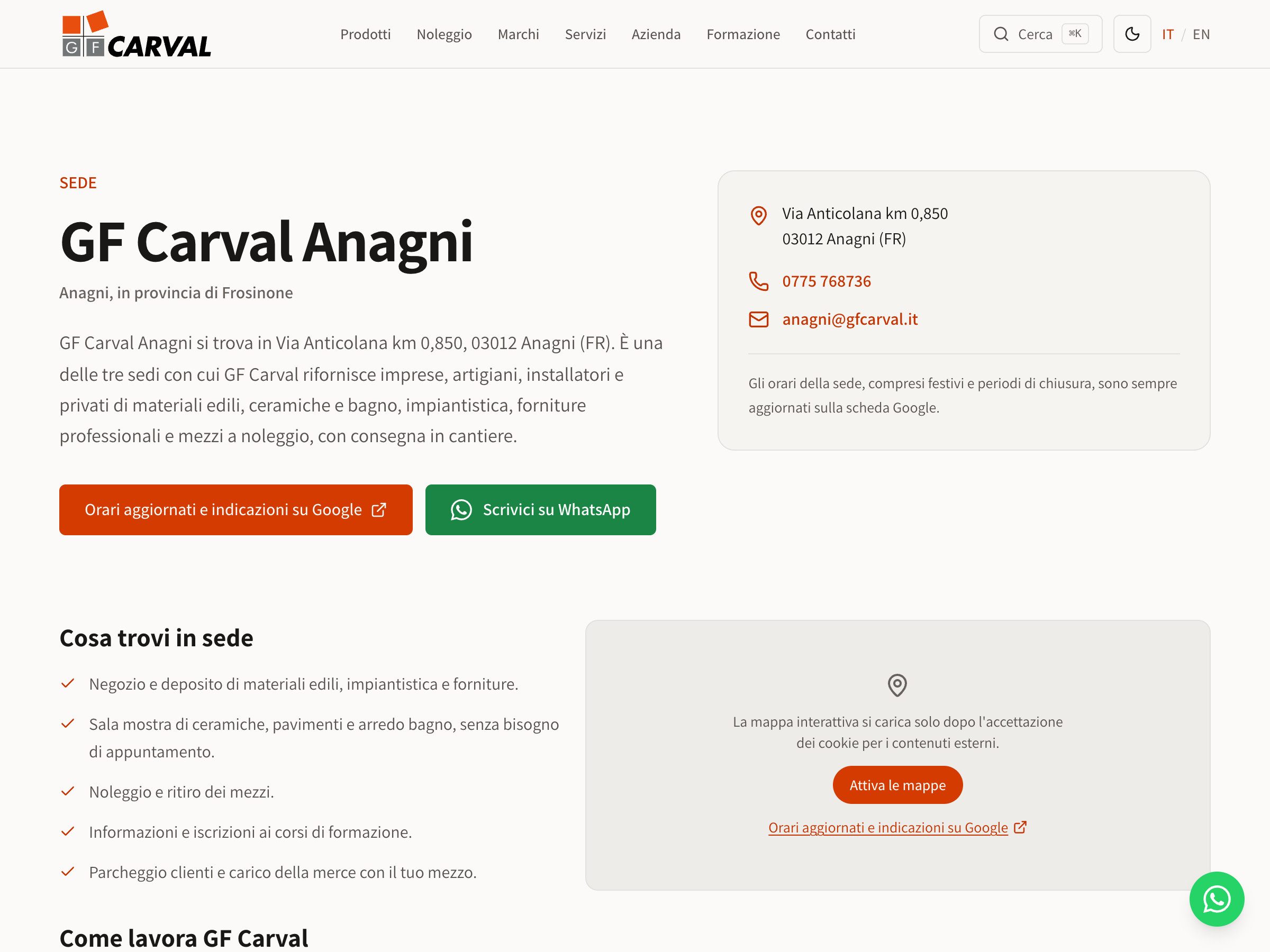
Task: Open underlined Google directions link in map card
Action: (887, 828)
